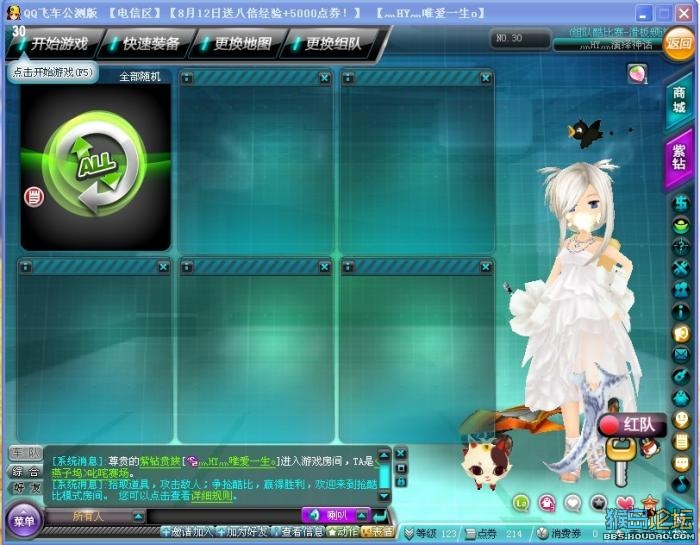Open the 商城 side tab
The height and width of the screenshot is (545, 700).
pyautogui.click(x=679, y=100)
